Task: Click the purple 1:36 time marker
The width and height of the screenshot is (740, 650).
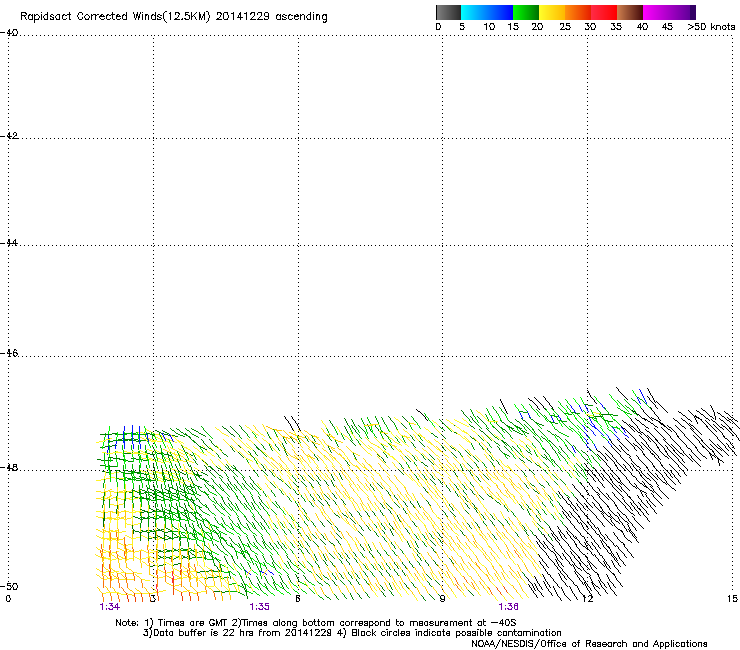Action: (508, 607)
